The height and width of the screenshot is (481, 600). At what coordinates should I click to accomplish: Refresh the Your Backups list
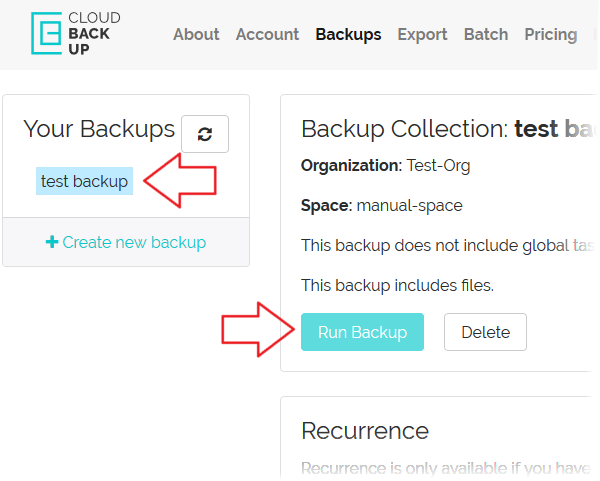pos(205,134)
